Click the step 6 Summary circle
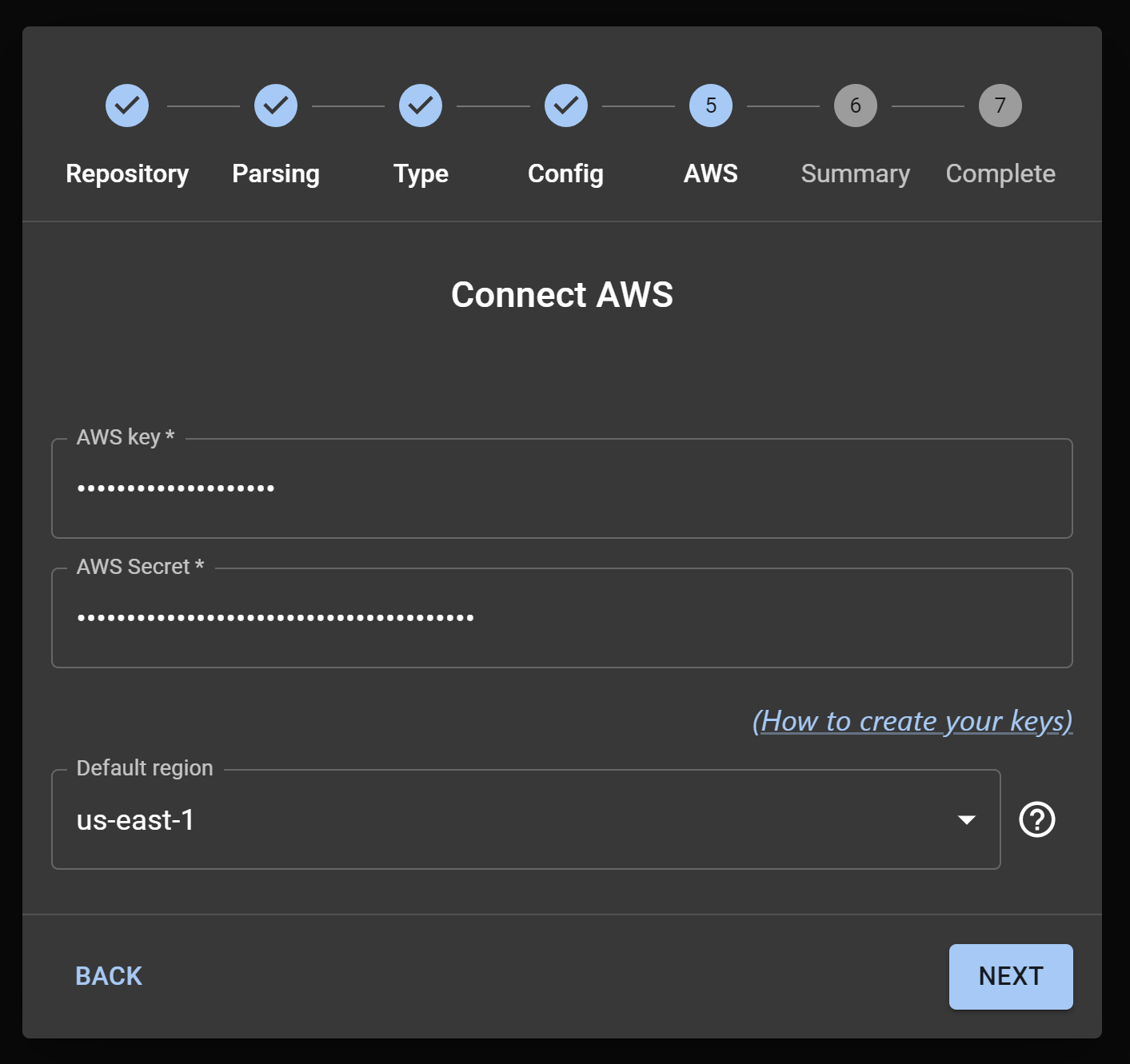1130x1064 pixels. coord(856,106)
